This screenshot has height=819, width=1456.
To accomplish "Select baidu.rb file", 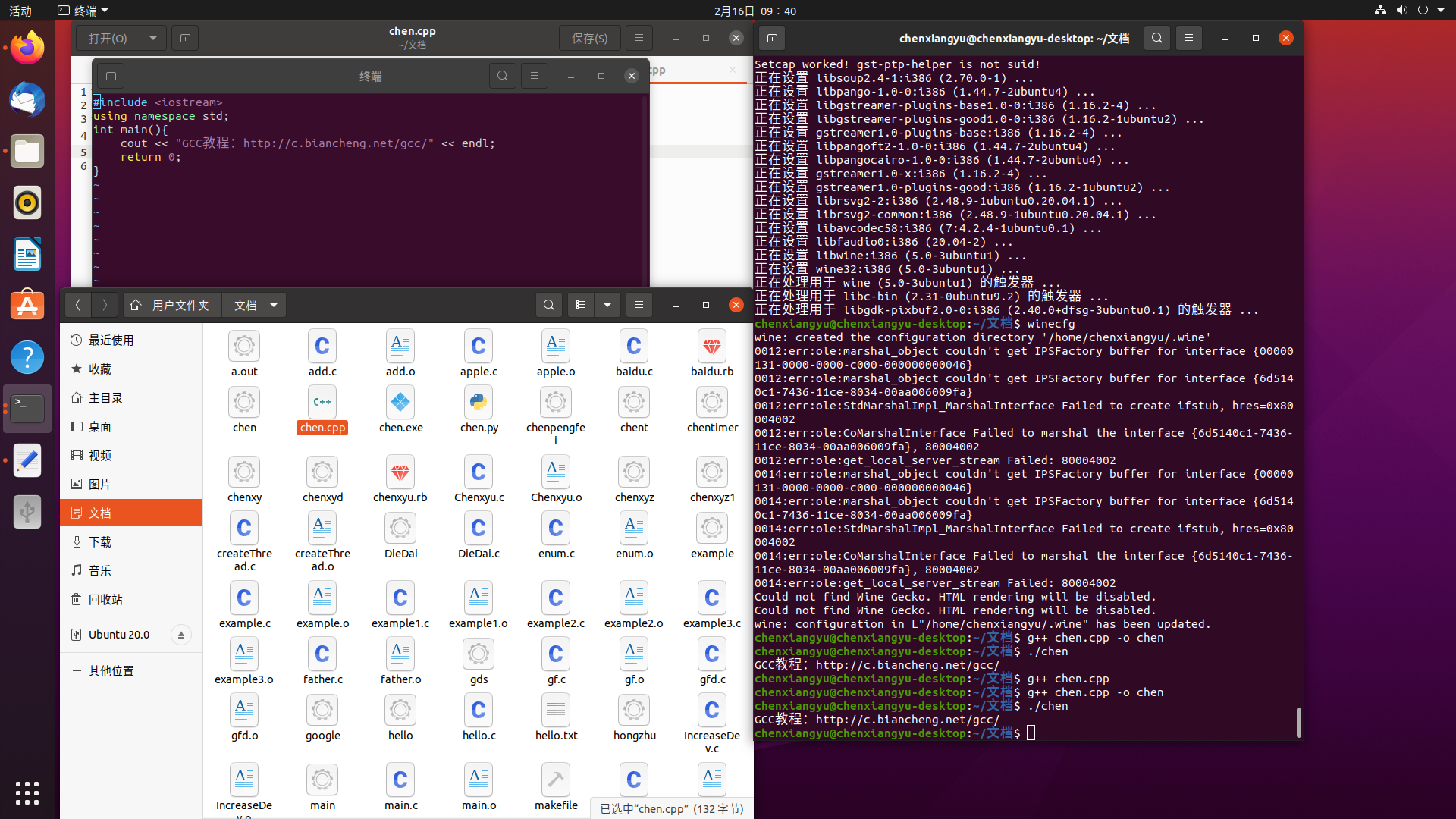I will coord(712,354).
